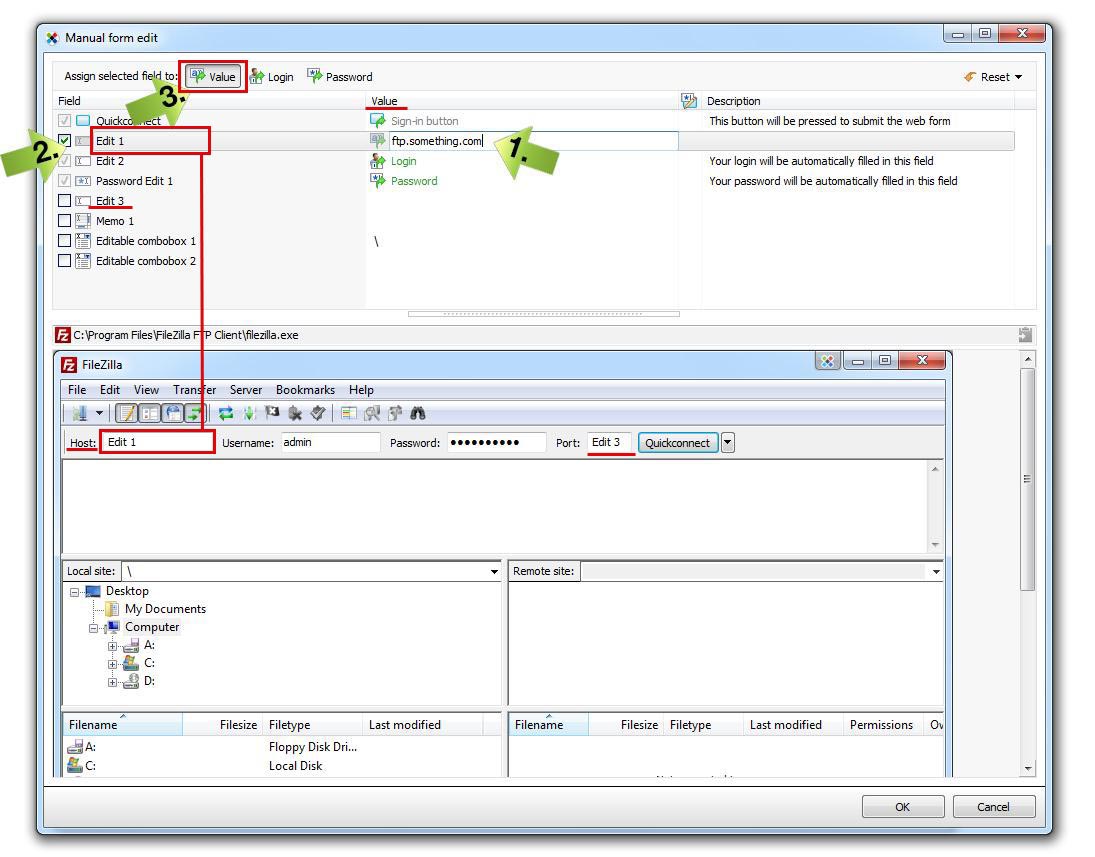Screen dimensions: 1095x857
Task: Click the colorful icon in FileZilla title bar
Action: coord(828,361)
